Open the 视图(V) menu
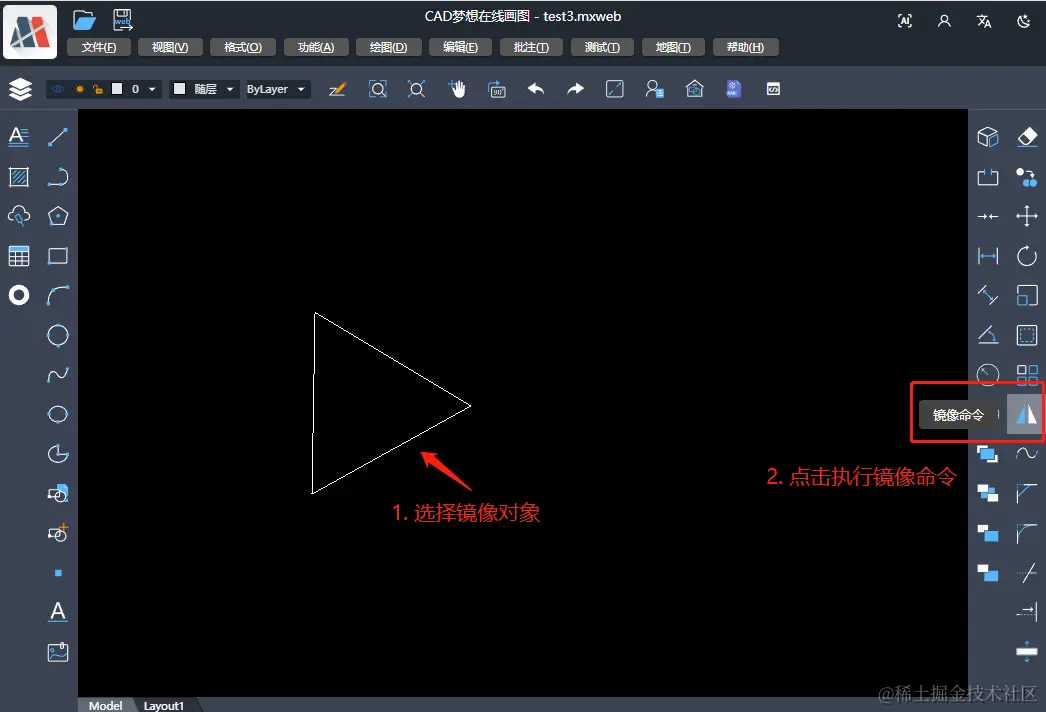 [x=170, y=47]
